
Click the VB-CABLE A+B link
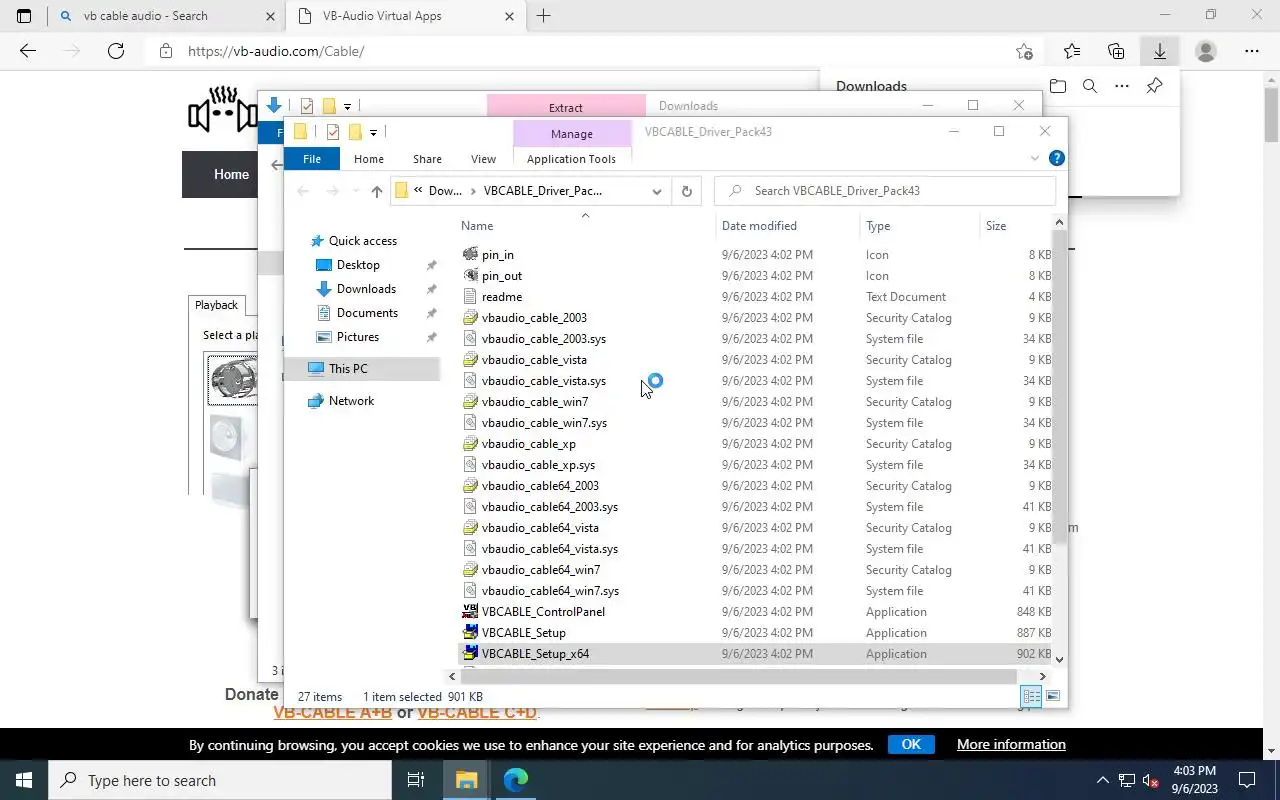[x=333, y=712]
